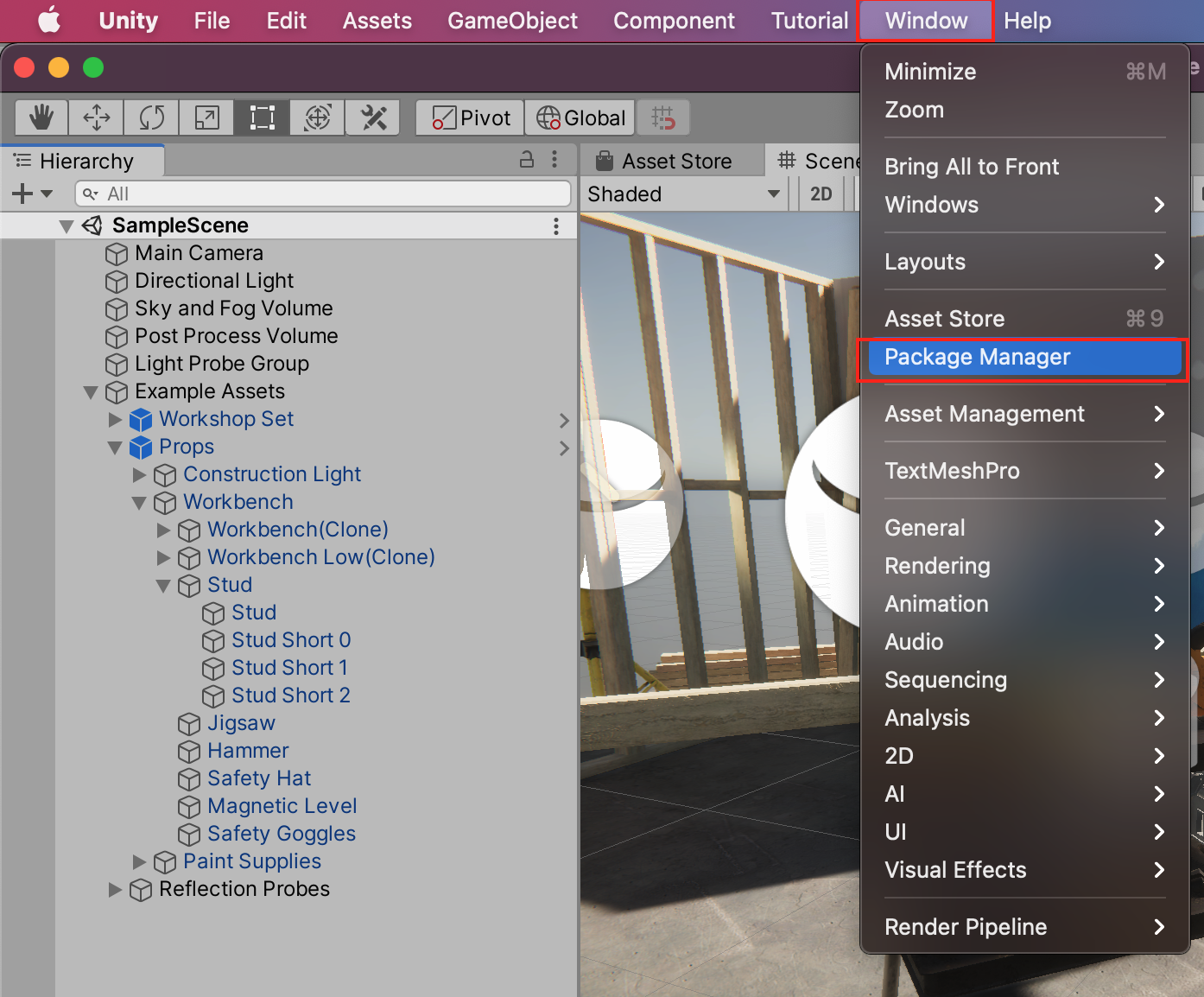Screen dimensions: 1204x997
Task: Open the Shaded draw mode dropdown
Action: pos(684,194)
